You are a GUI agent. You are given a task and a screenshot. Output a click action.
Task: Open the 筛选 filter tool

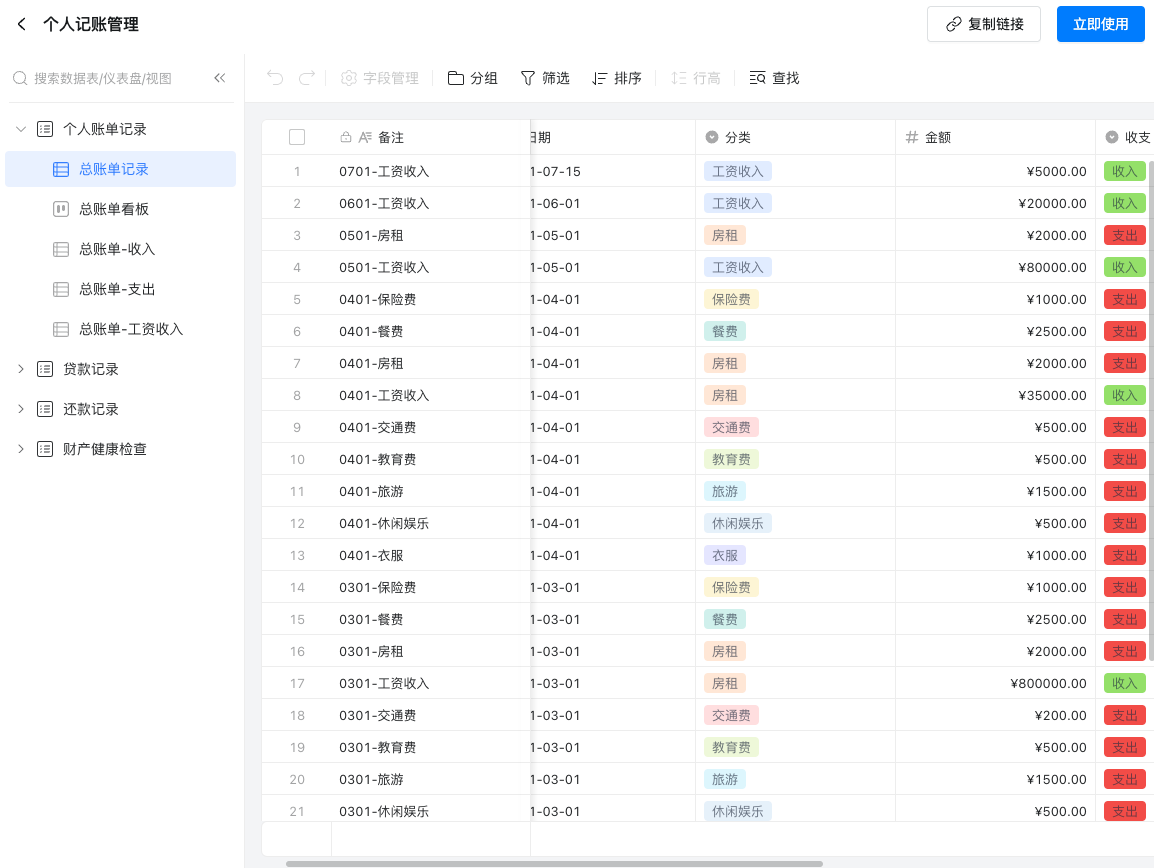coord(545,77)
